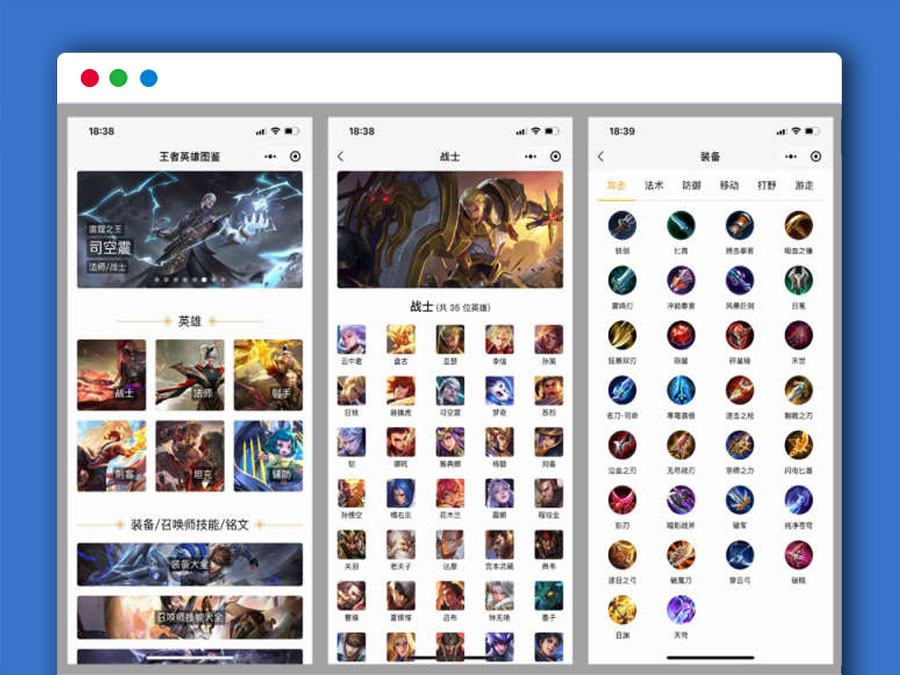900x675 pixels.
Task: Go back from the 装备 page
Action: pos(601,157)
